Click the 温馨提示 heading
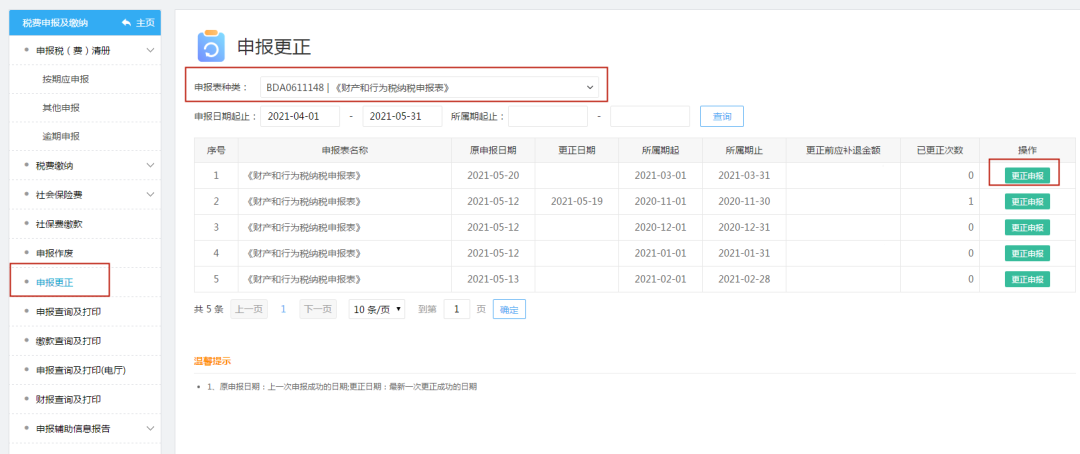The image size is (1080, 454). tap(212, 361)
